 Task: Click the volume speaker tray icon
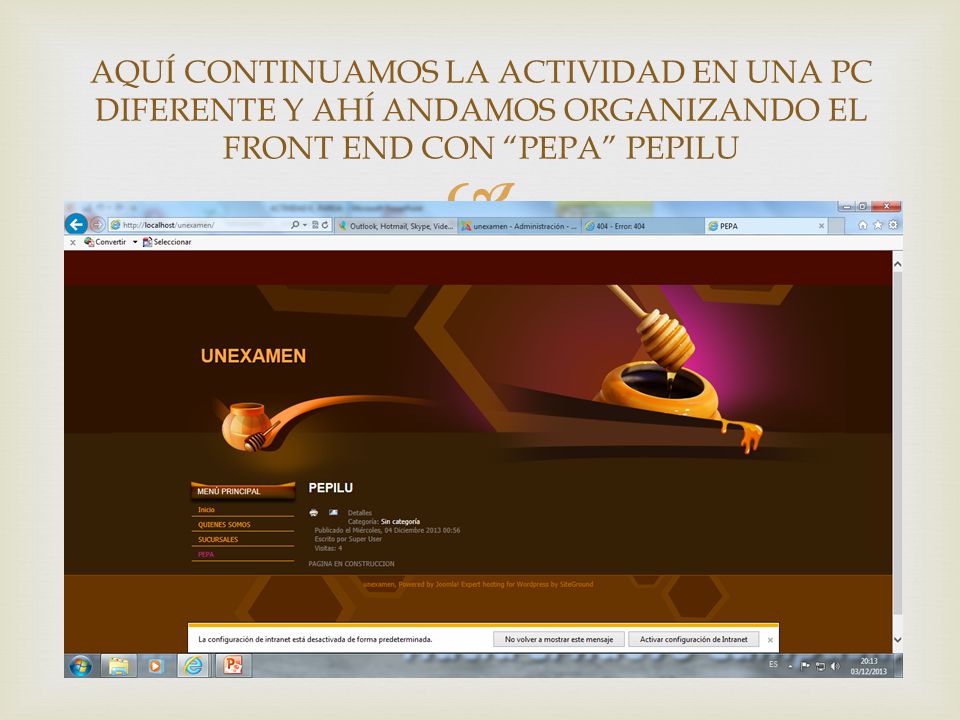(835, 666)
